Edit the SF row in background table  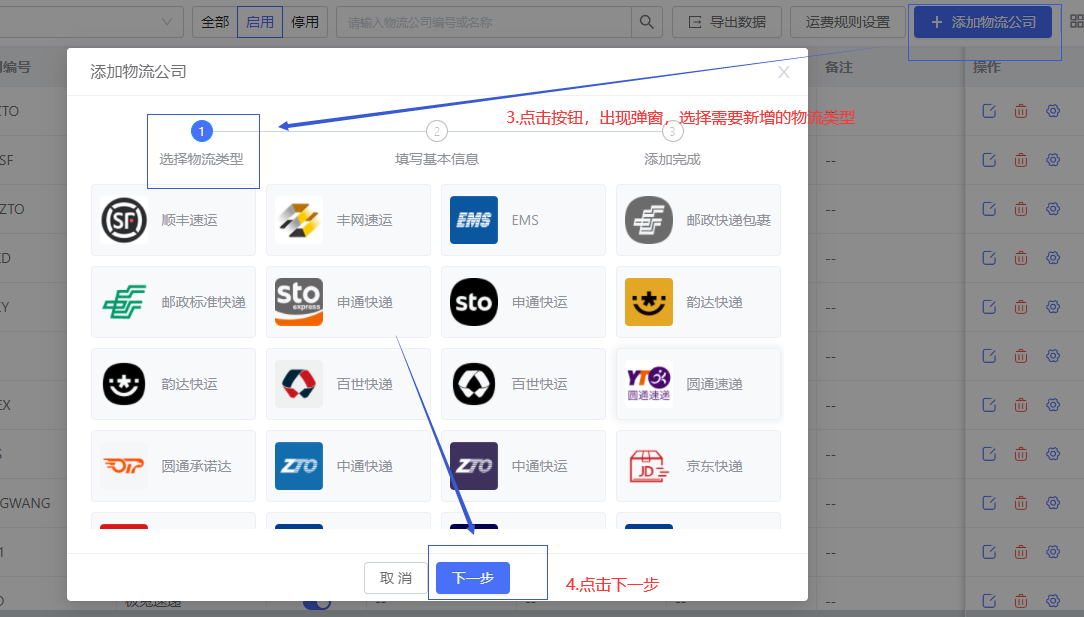point(989,160)
